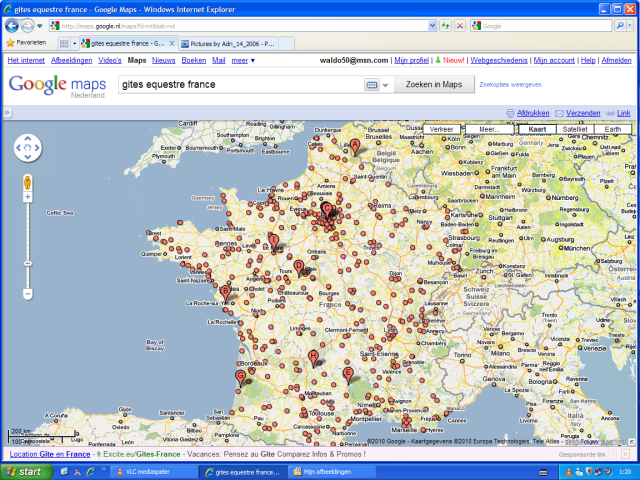Image resolution: width=640 pixels, height=480 pixels.
Task: Open Nieuws in Google navigation
Action: pyautogui.click(x=164, y=60)
